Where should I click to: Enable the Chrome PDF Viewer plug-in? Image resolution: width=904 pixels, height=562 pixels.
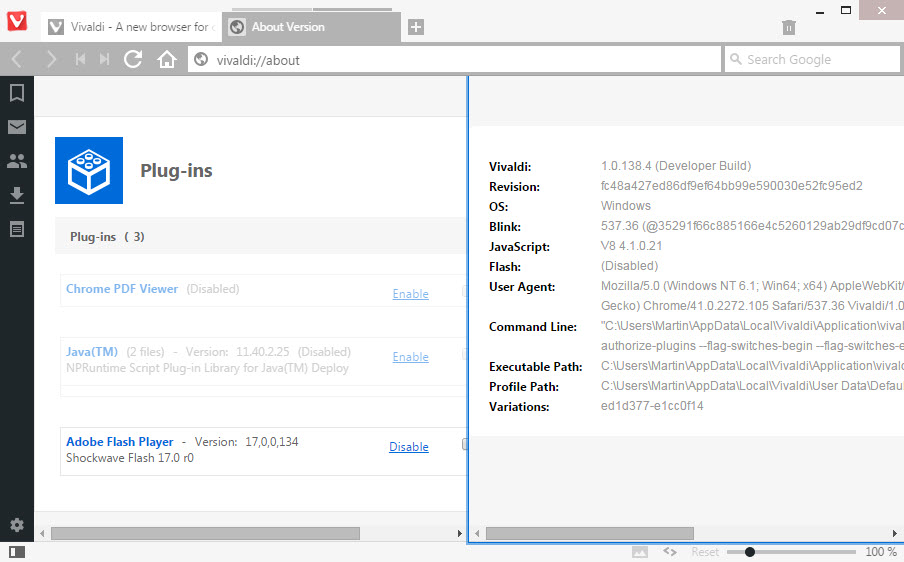[410, 294]
